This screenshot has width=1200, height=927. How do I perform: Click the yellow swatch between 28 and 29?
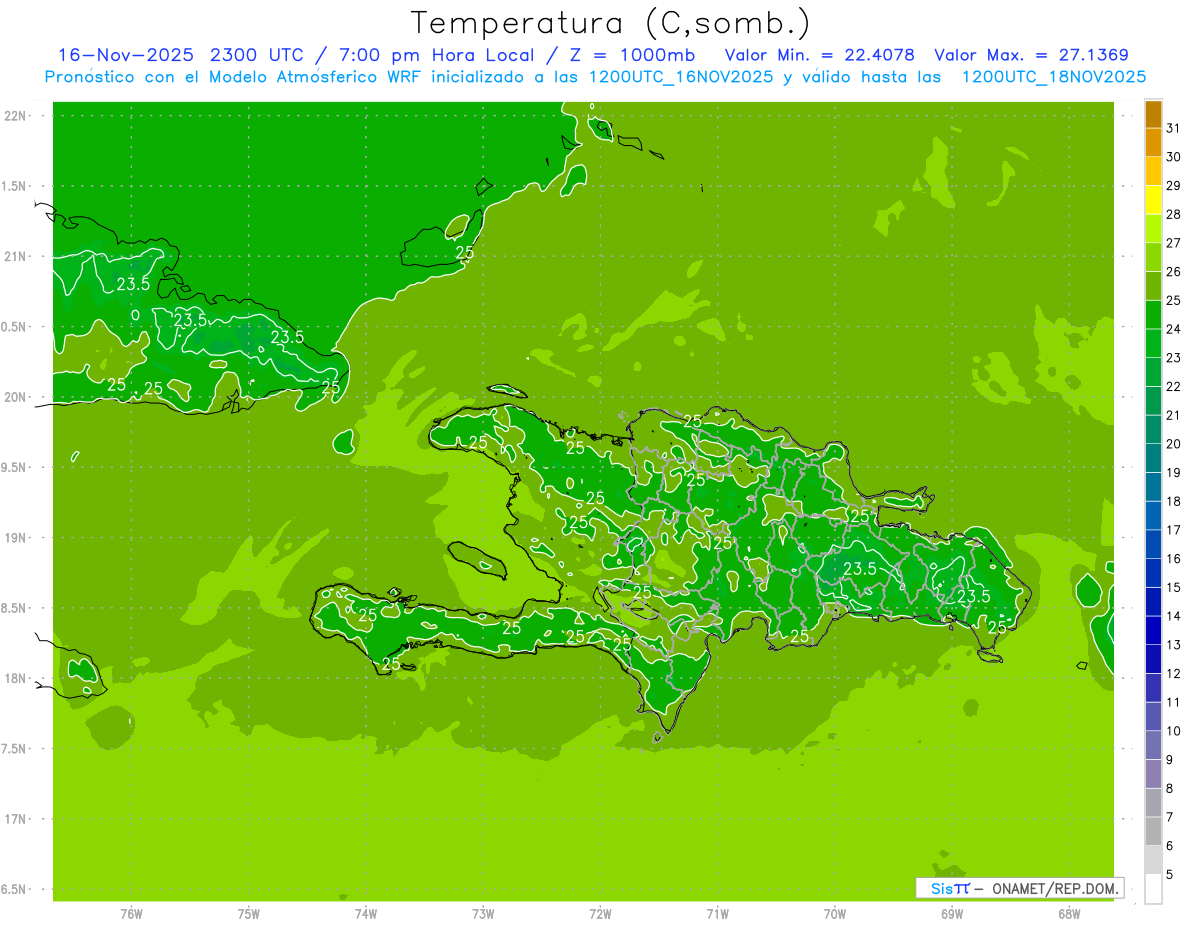[x=1153, y=200]
